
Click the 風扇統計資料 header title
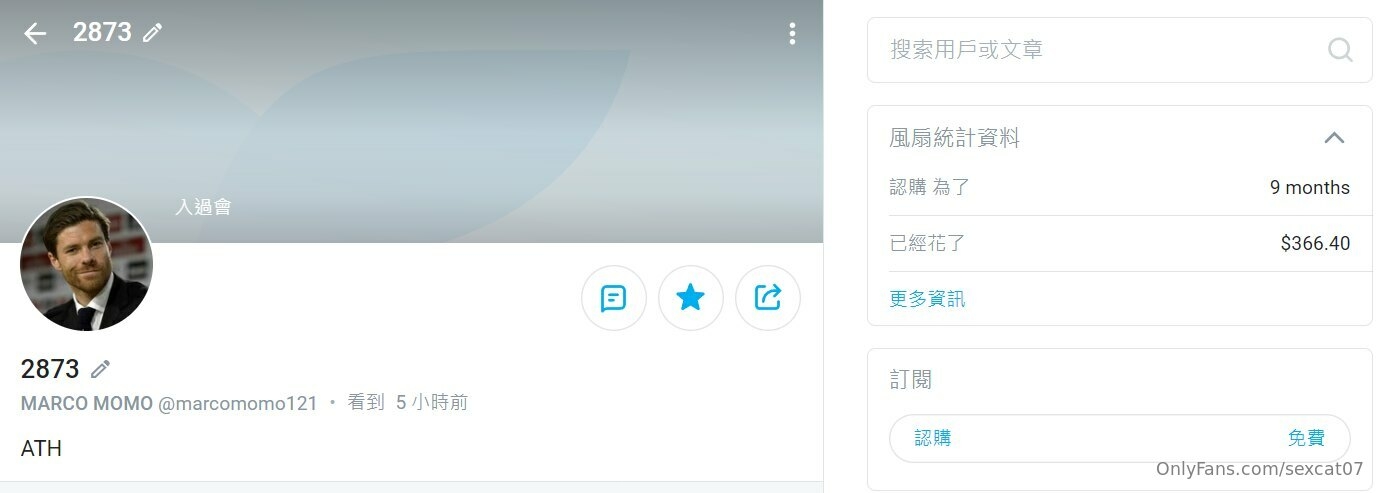click(954, 138)
